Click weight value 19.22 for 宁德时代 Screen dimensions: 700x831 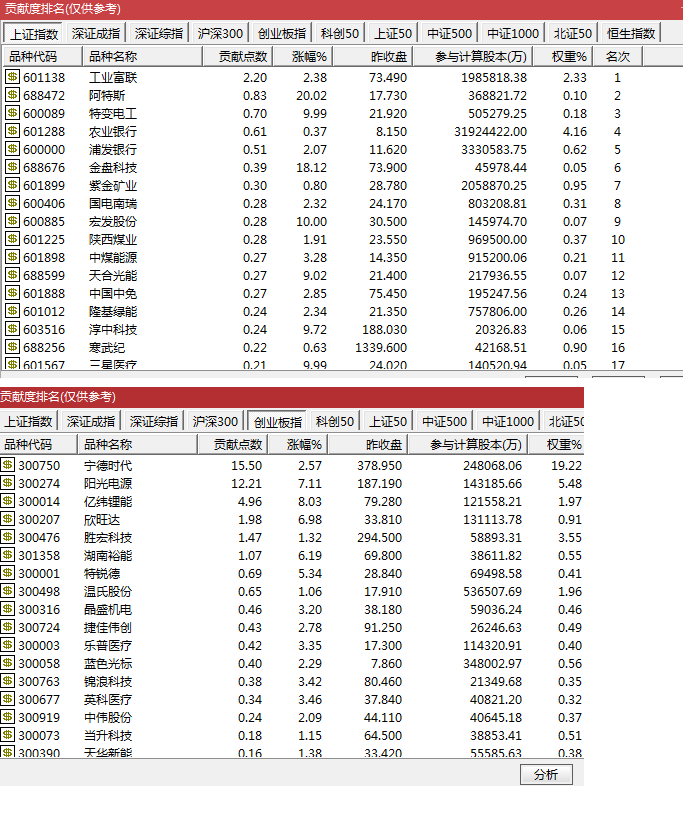point(566,465)
